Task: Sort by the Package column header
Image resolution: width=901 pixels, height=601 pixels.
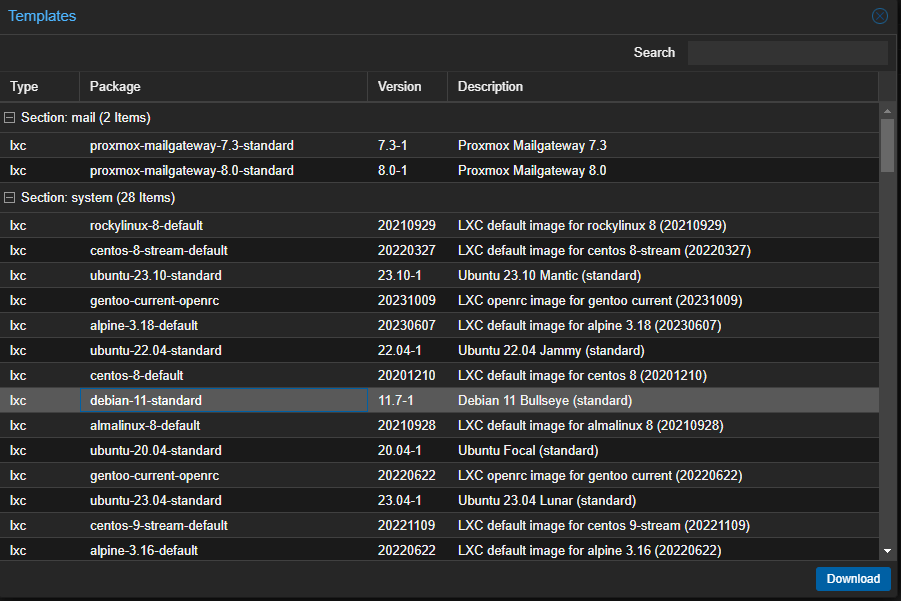Action: click(223, 87)
